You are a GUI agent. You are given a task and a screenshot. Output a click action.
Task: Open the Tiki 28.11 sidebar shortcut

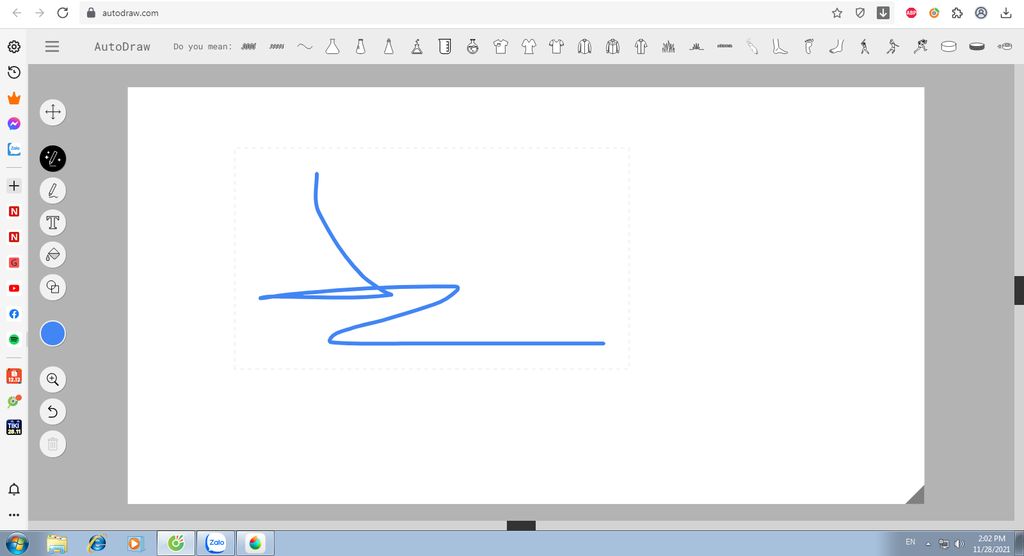click(x=14, y=427)
